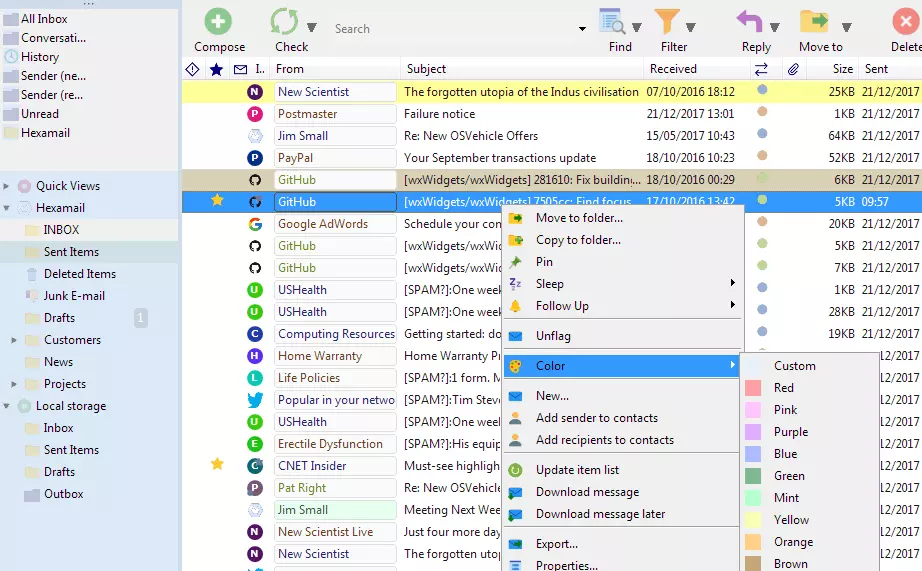The height and width of the screenshot is (571, 922).
Task: Pick the Purple color swatch
Action: [x=790, y=432]
